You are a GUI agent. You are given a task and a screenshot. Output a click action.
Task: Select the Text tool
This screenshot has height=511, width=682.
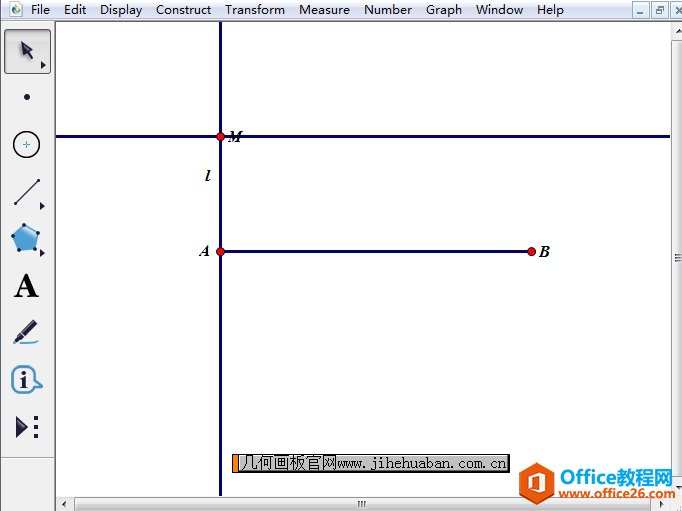26,286
